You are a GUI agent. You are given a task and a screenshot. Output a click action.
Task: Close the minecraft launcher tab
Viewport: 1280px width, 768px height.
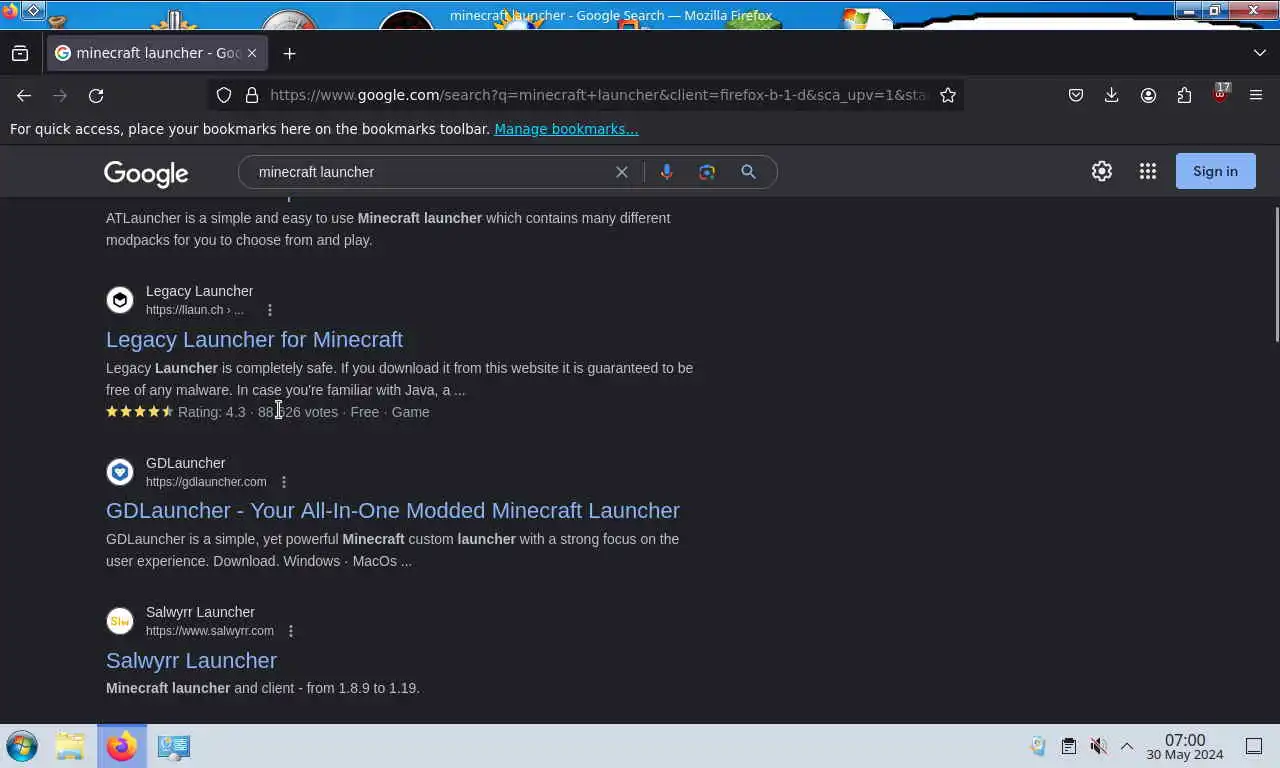click(x=252, y=53)
